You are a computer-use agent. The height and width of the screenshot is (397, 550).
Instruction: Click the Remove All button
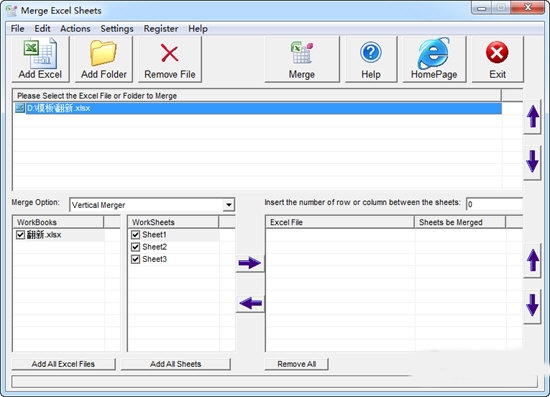point(297,364)
